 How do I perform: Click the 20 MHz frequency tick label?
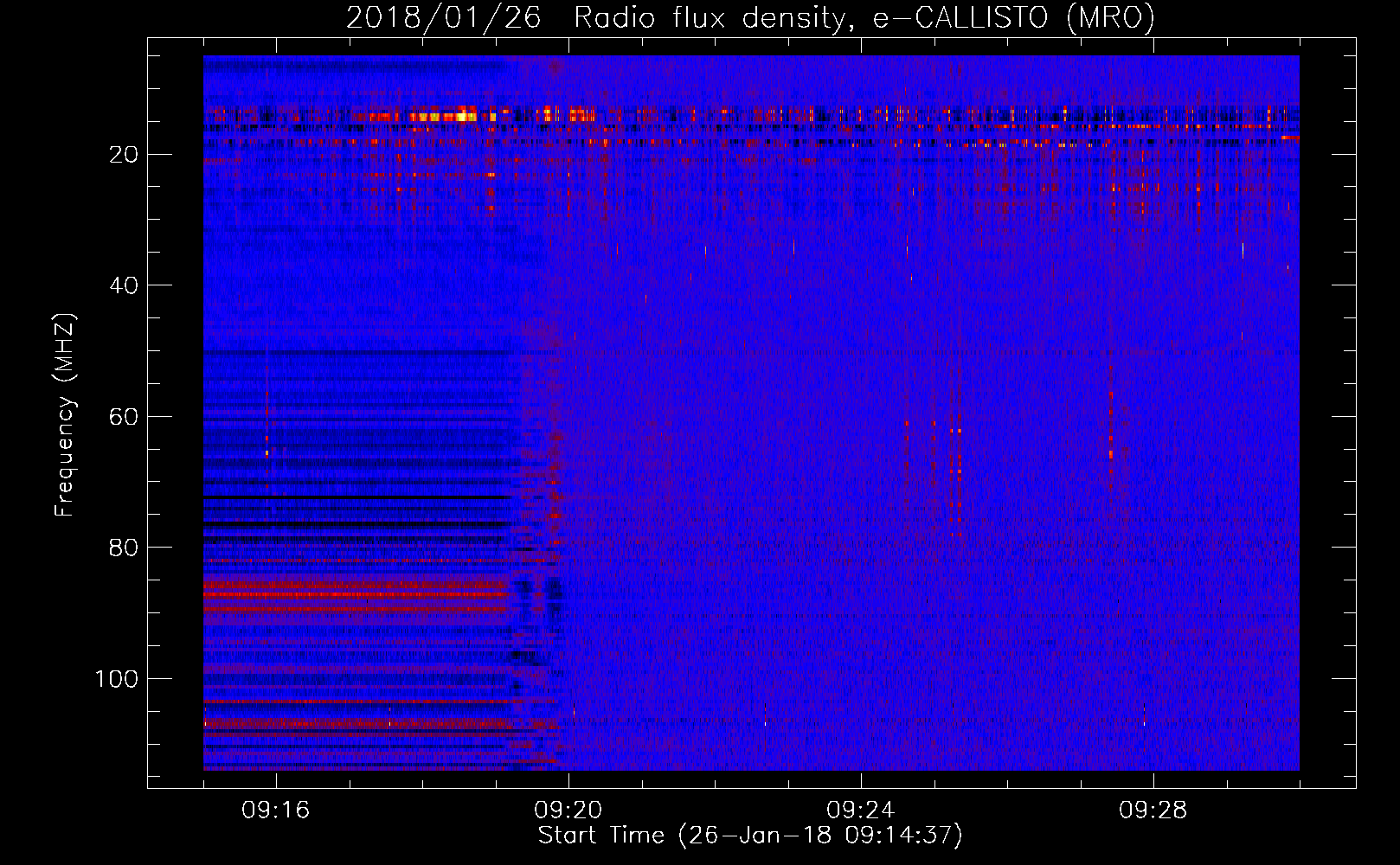[x=124, y=155]
